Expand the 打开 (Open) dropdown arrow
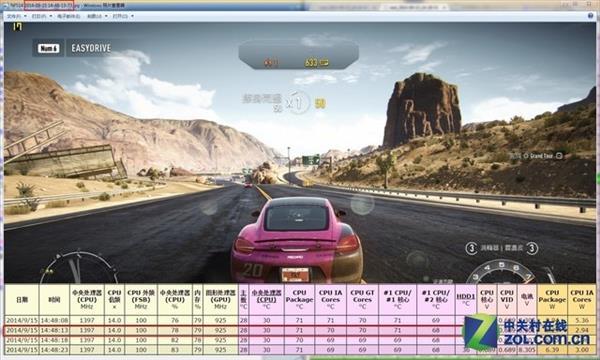This screenshot has height=360, width=600. [x=132, y=16]
